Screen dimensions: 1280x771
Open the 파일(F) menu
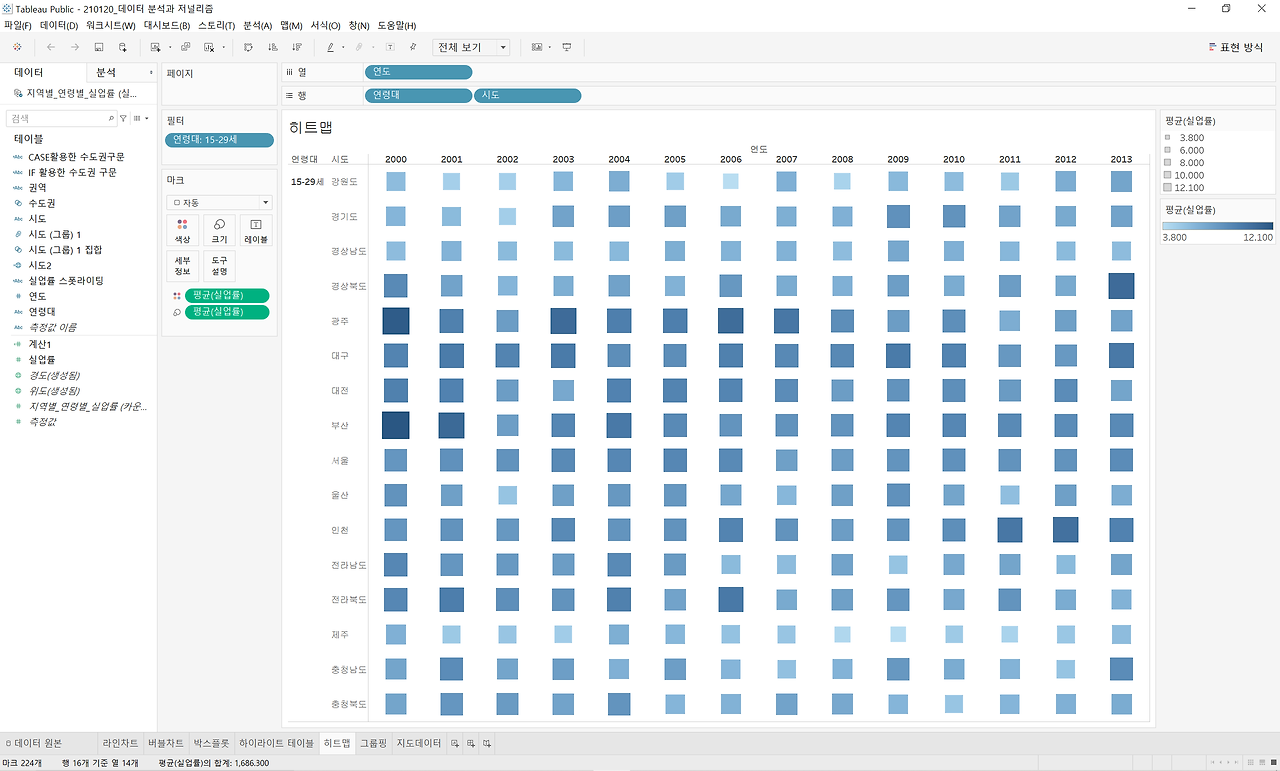pos(18,25)
